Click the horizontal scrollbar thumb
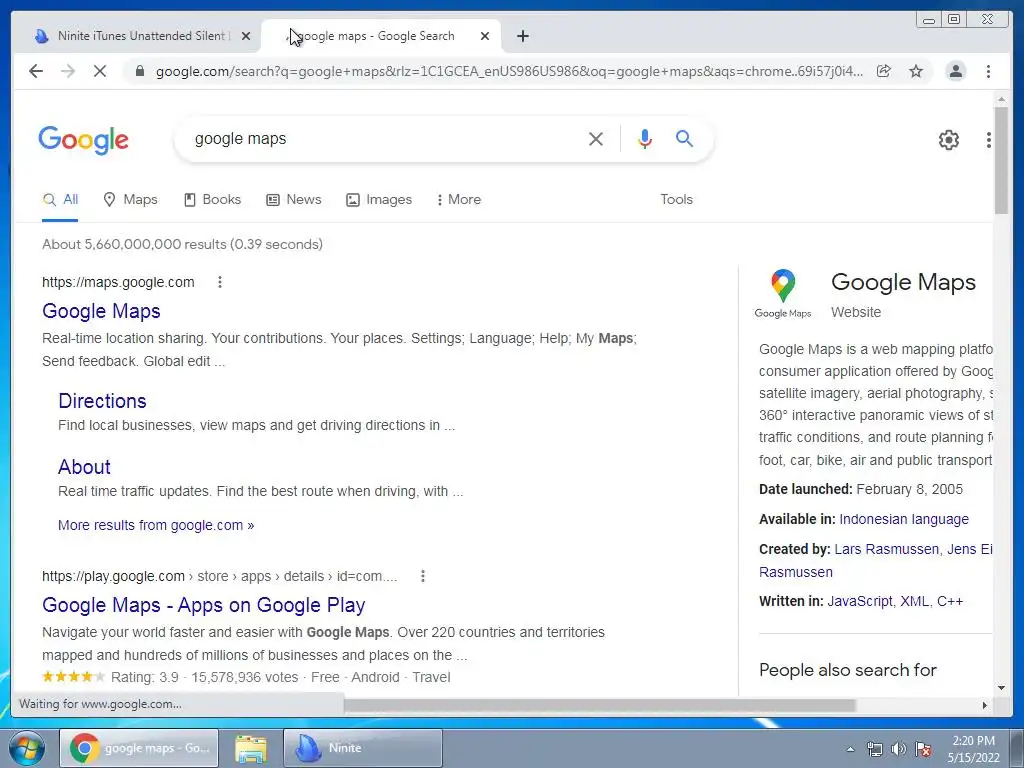1024x768 pixels. click(600, 705)
